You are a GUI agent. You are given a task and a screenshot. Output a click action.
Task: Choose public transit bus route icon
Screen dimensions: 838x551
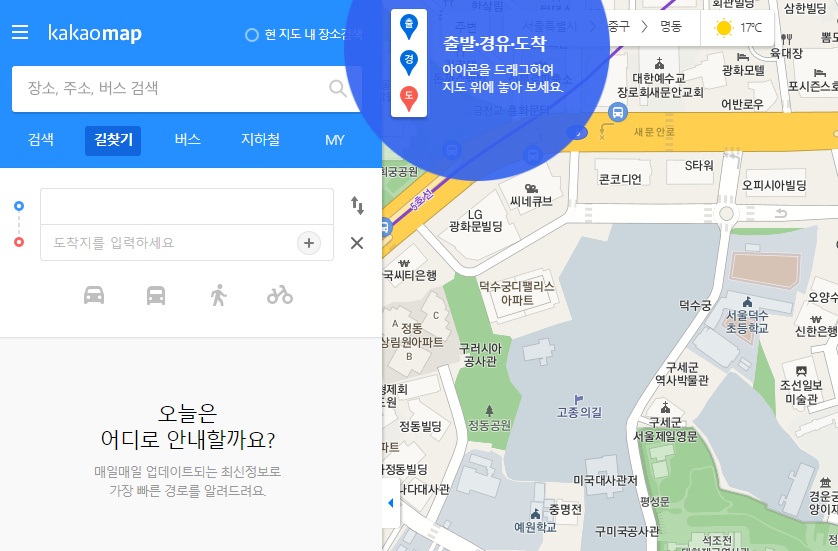pyautogui.click(x=156, y=296)
